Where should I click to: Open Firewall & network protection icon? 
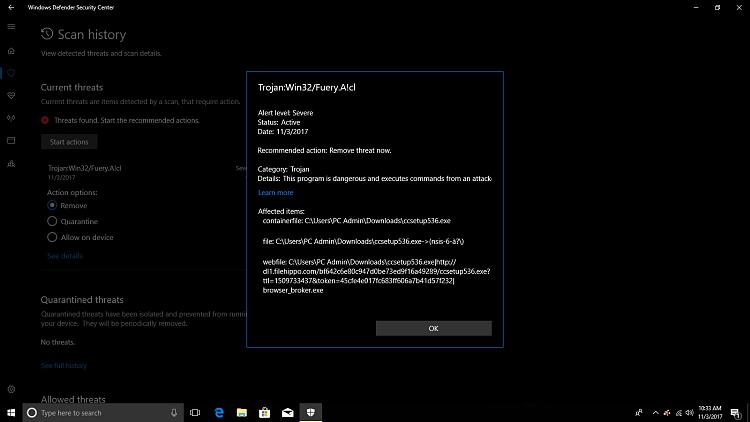[x=11, y=118]
